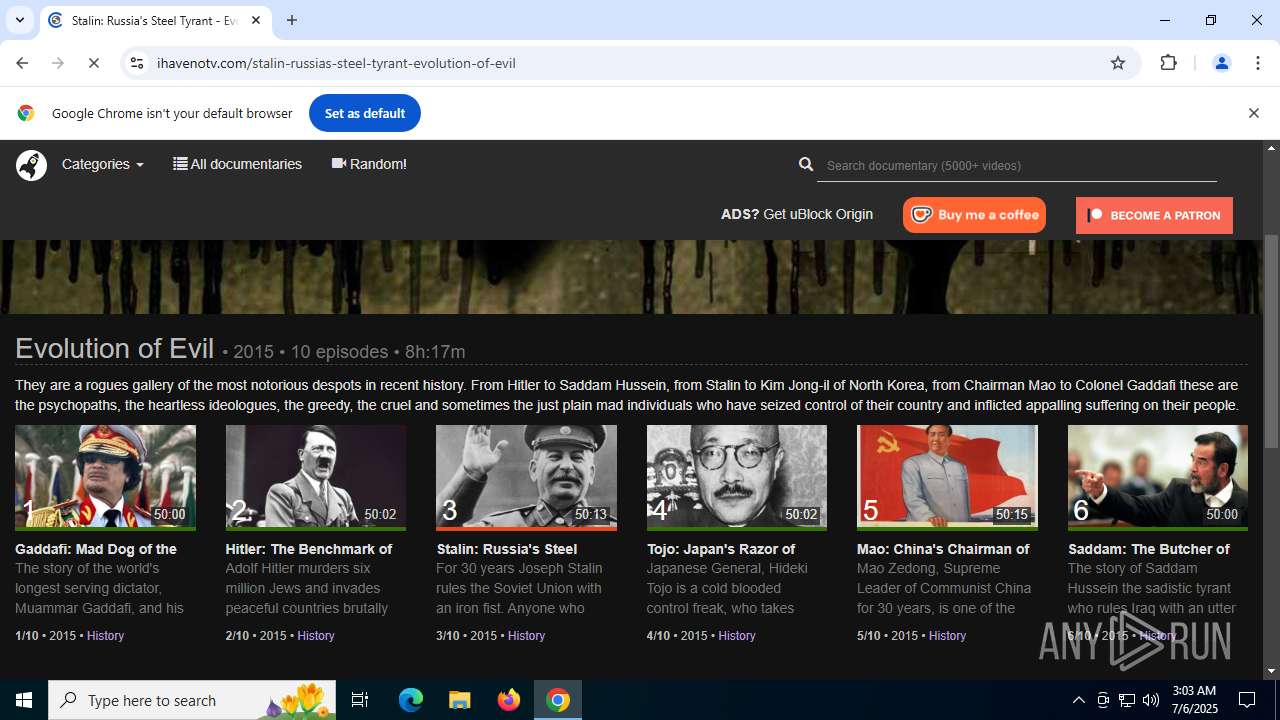
Task: Click the address bar URL
Action: [336, 63]
